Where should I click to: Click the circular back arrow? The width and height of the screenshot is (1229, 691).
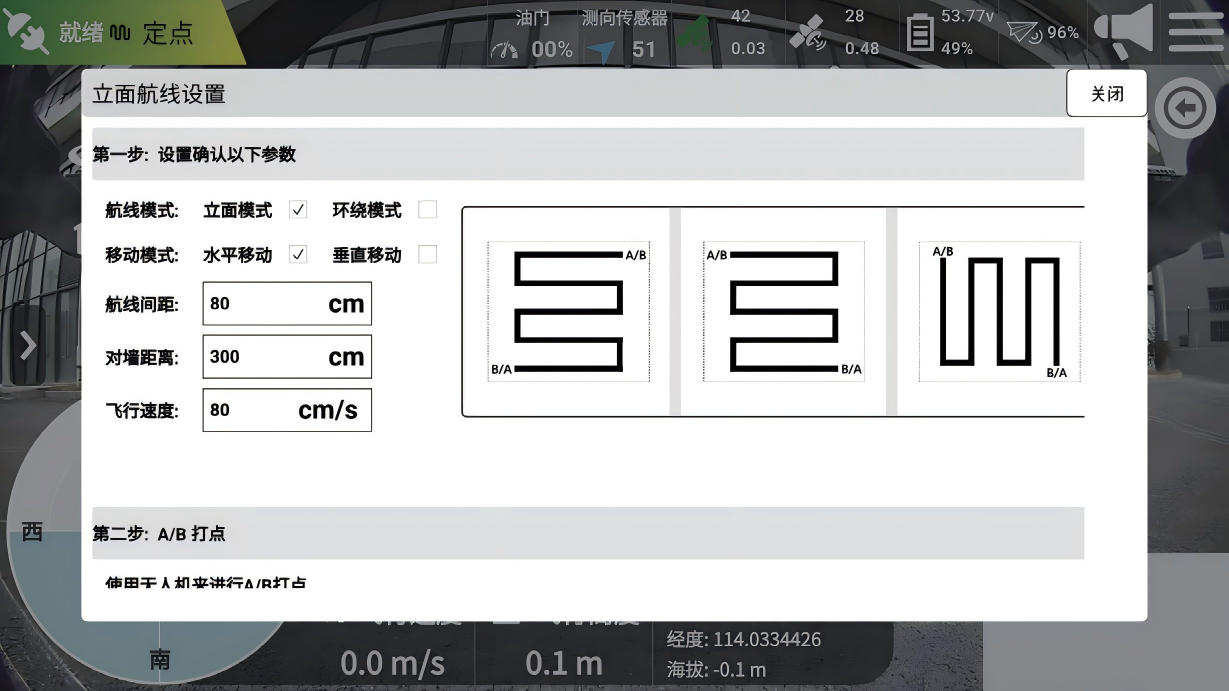point(1184,108)
